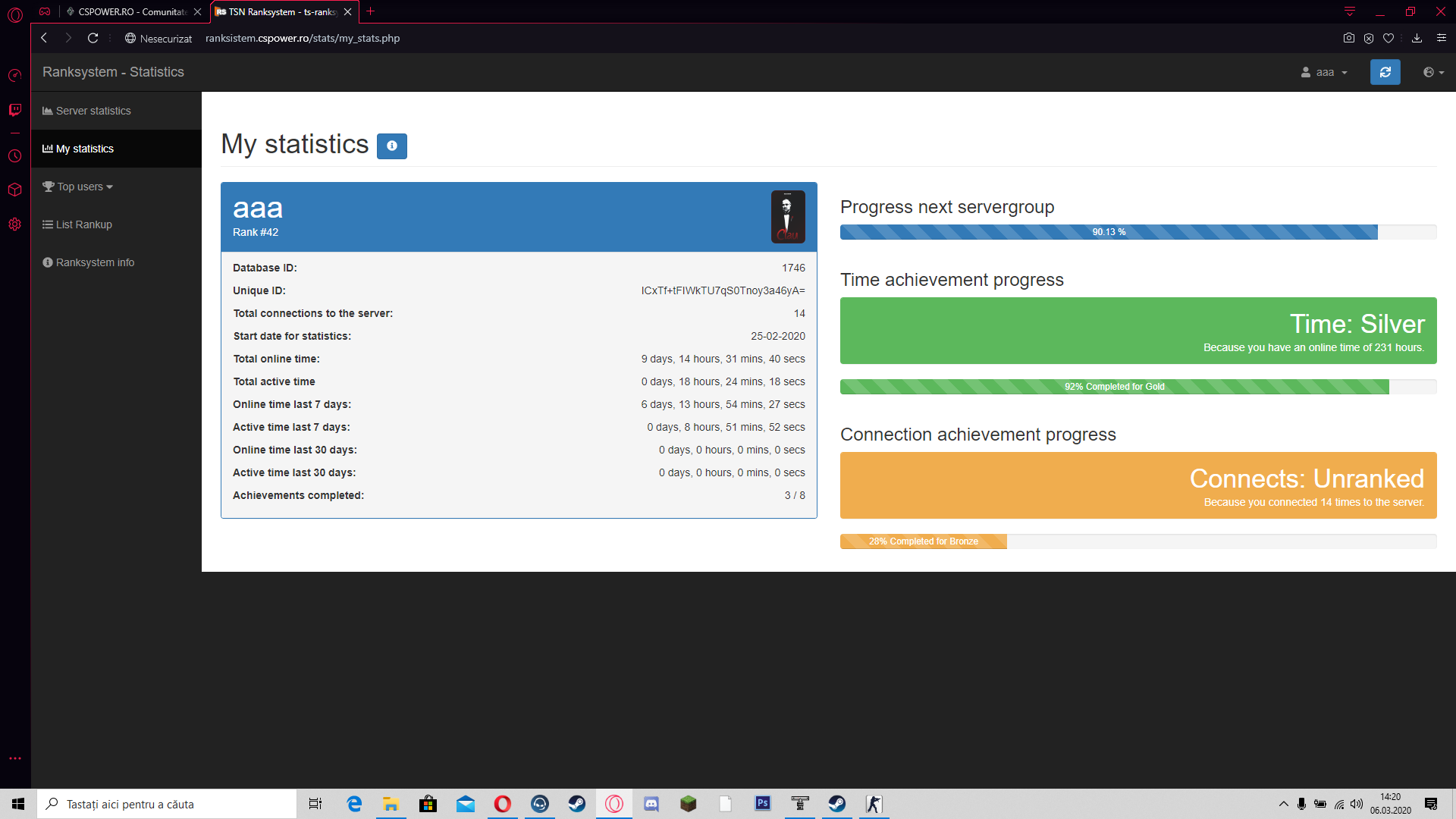This screenshot has width=1456, height=819.
Task: Click the Ranksystem - Statistics header link
Action: point(113,72)
